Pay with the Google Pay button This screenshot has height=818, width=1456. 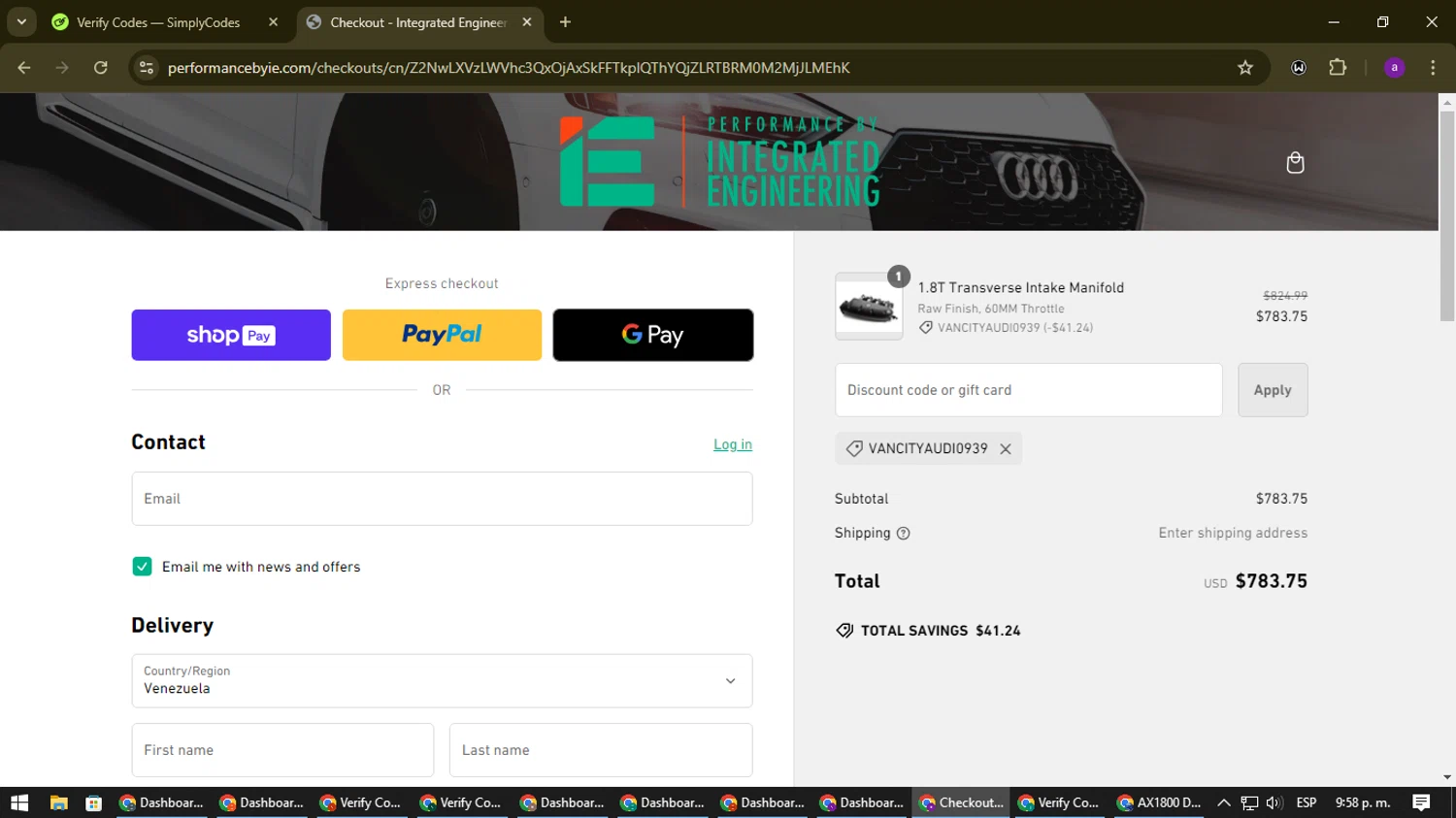(653, 335)
